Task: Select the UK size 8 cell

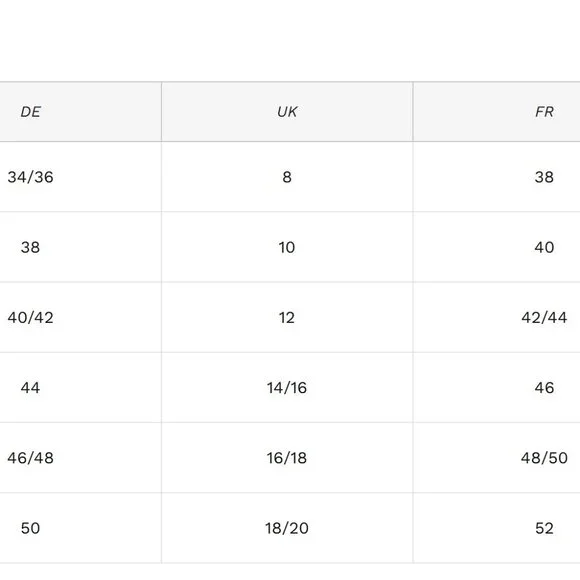Action: click(x=287, y=177)
